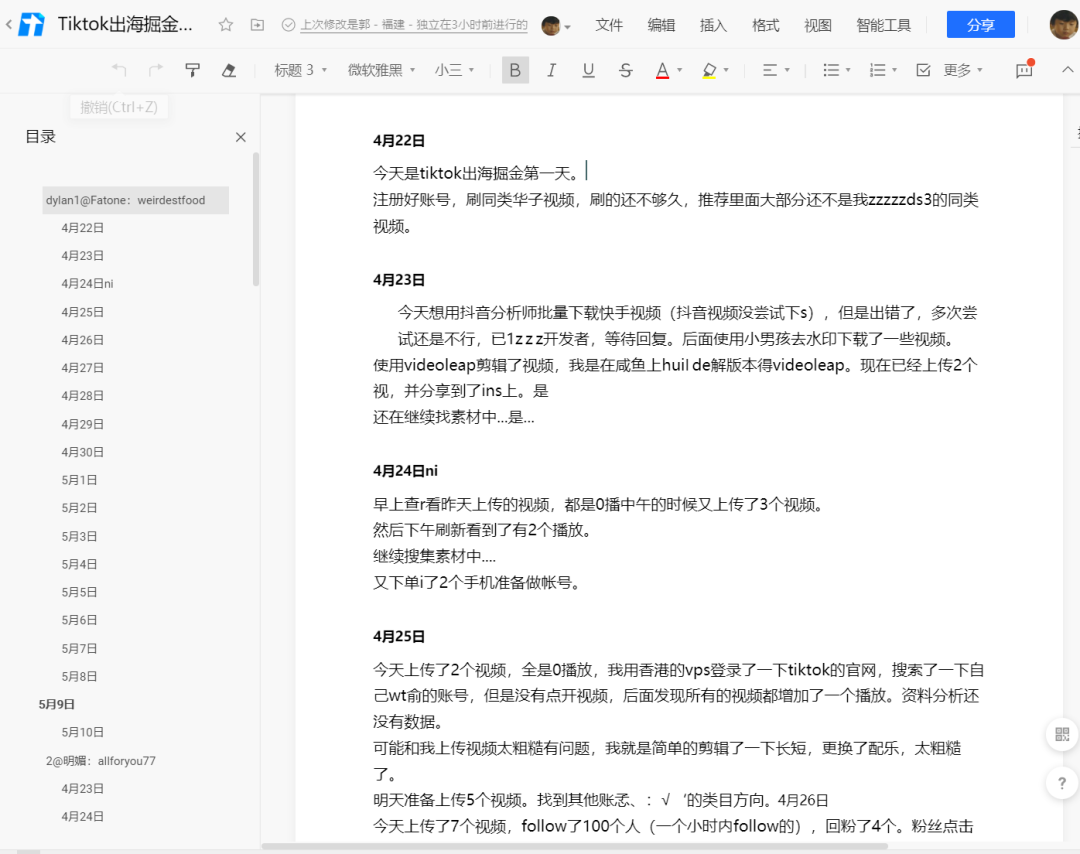
Task: Clear formatting with the eraser icon
Action: point(229,70)
